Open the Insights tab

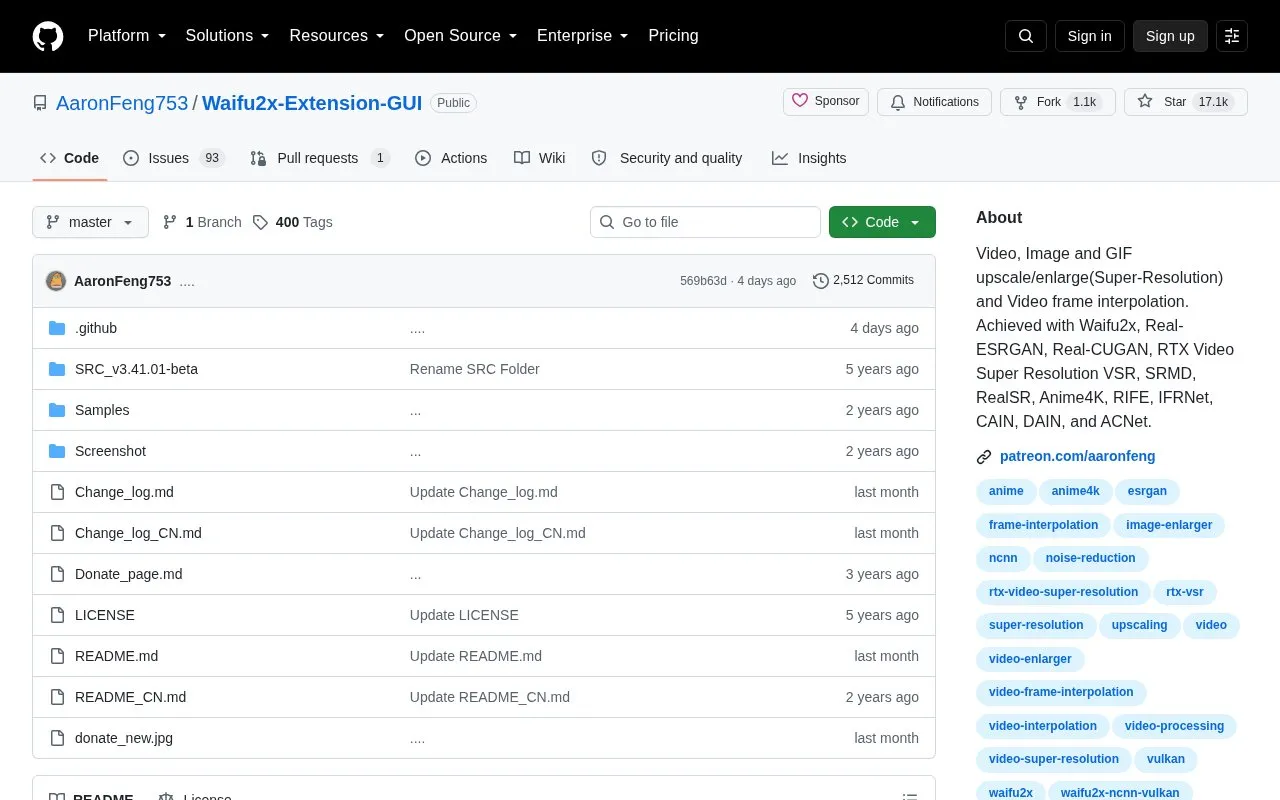[x=809, y=158]
